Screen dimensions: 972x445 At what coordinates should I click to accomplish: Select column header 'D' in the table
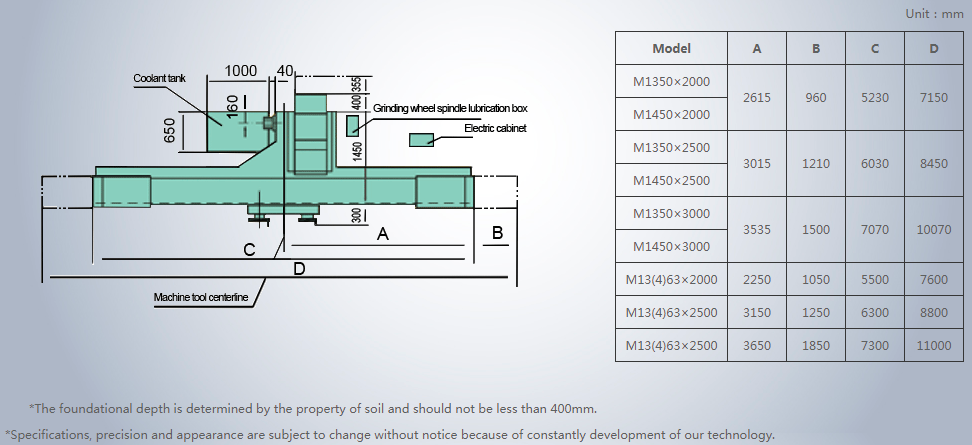(933, 48)
